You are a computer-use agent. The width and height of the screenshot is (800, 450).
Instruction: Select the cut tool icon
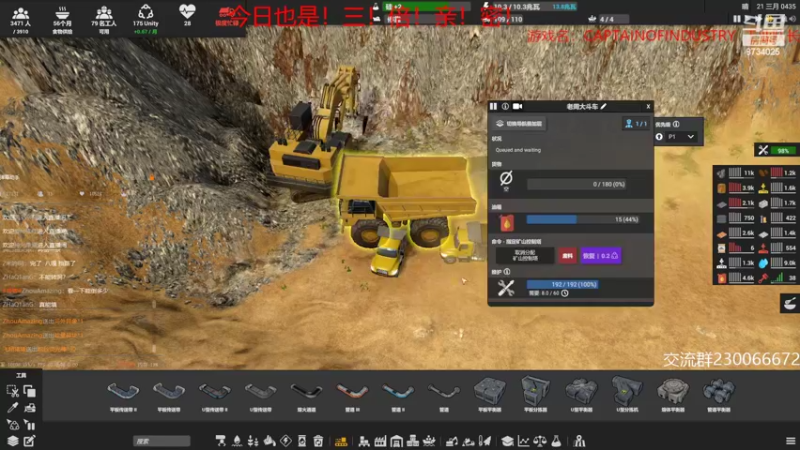pyautogui.click(x=12, y=391)
